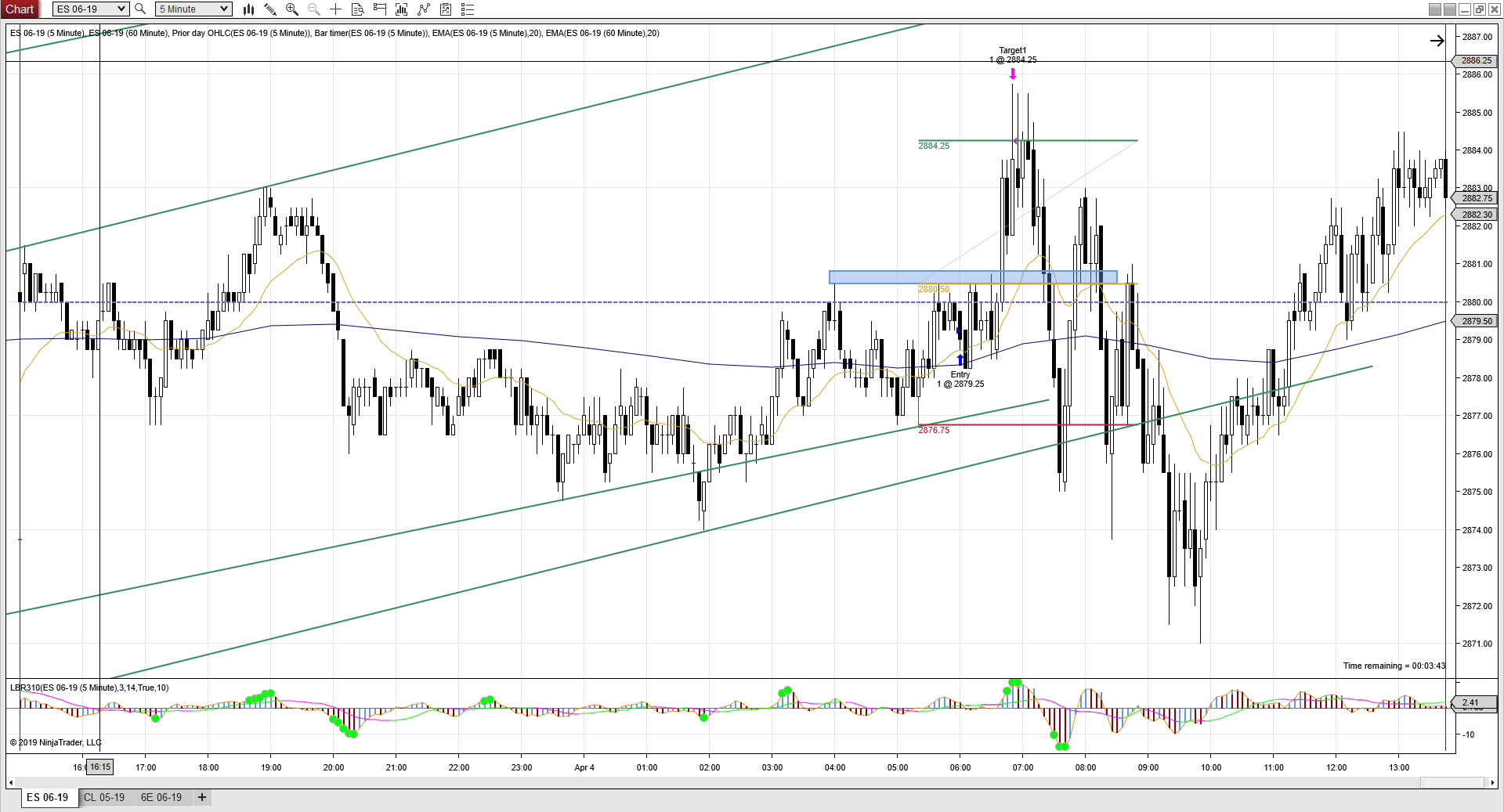Click the 2879.50 price axis marker

pos(1476,321)
